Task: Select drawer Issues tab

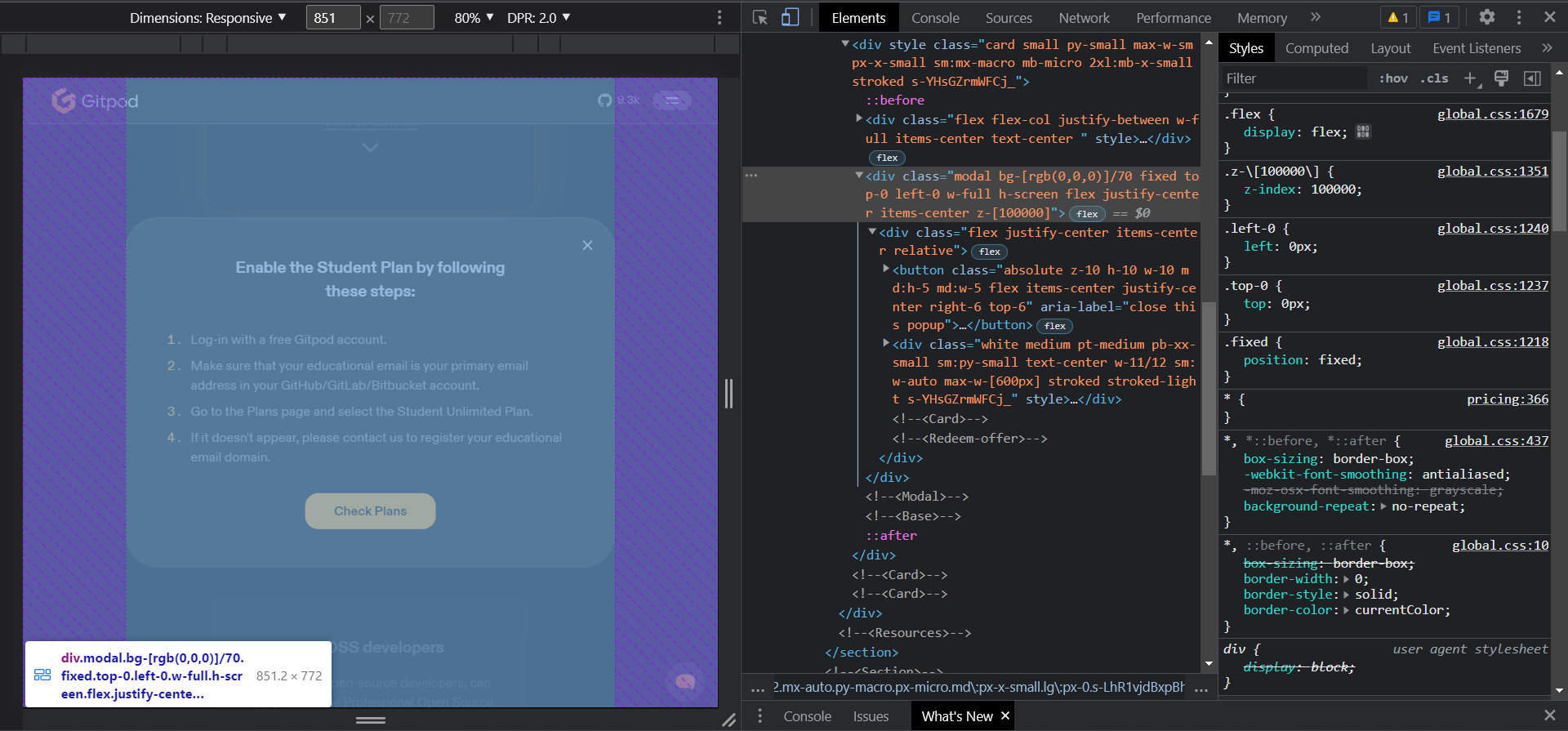Action: 871,716
